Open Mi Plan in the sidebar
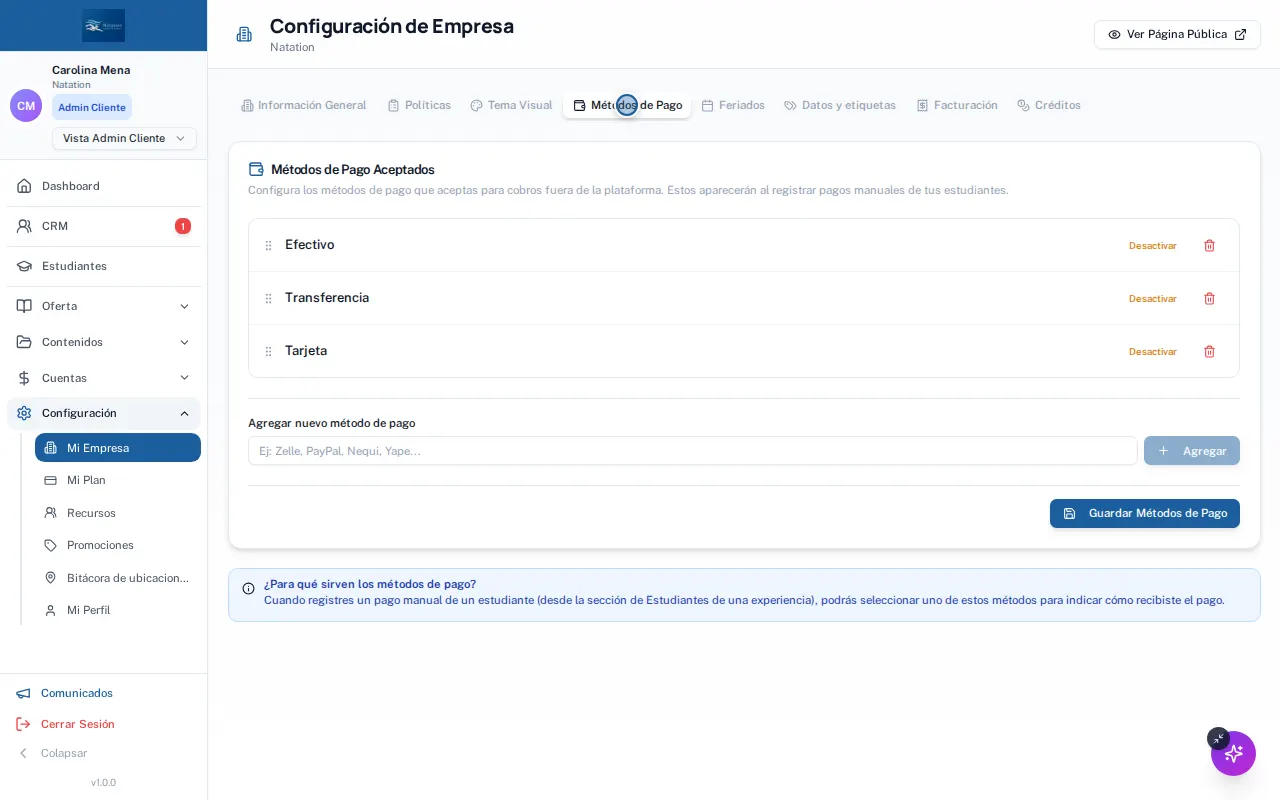This screenshot has width=1280, height=800. click(x=118, y=480)
